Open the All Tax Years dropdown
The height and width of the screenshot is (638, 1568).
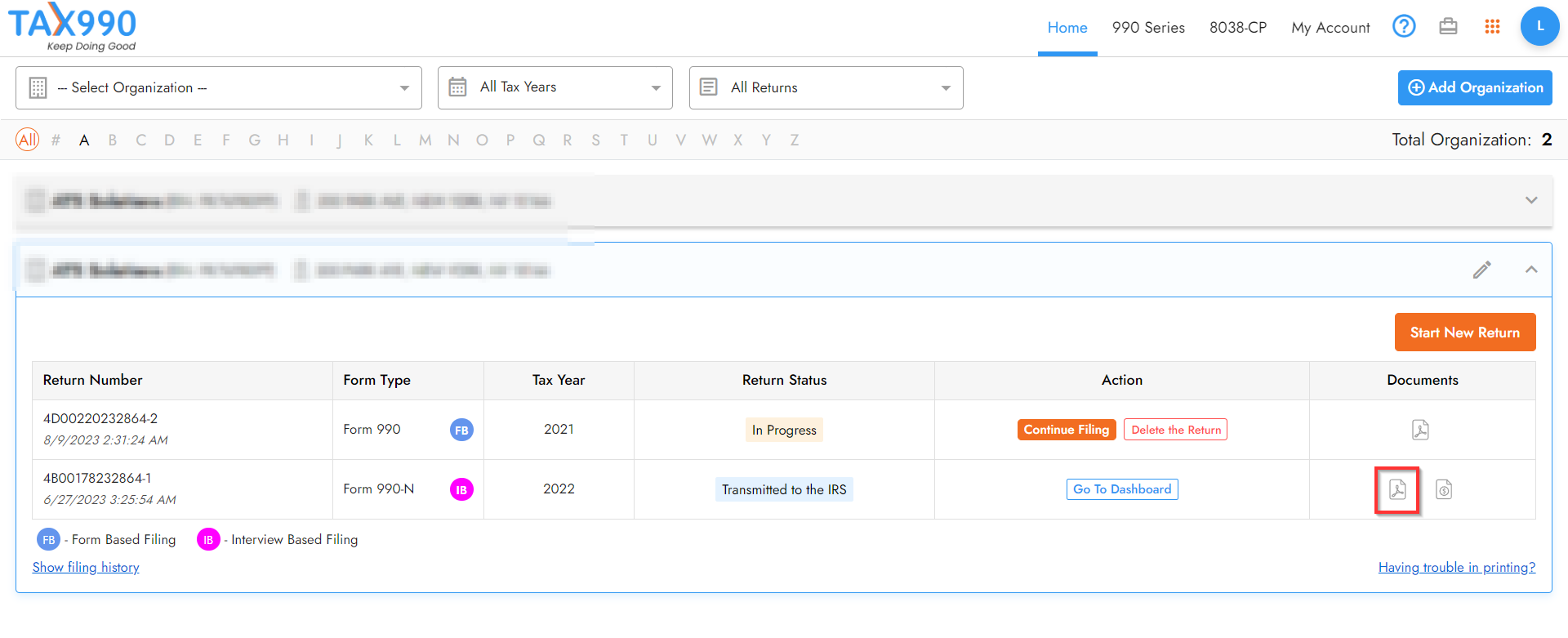click(555, 87)
